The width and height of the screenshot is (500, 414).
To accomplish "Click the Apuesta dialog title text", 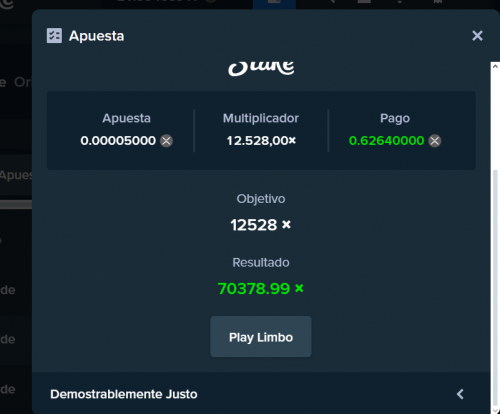I will click(96, 36).
